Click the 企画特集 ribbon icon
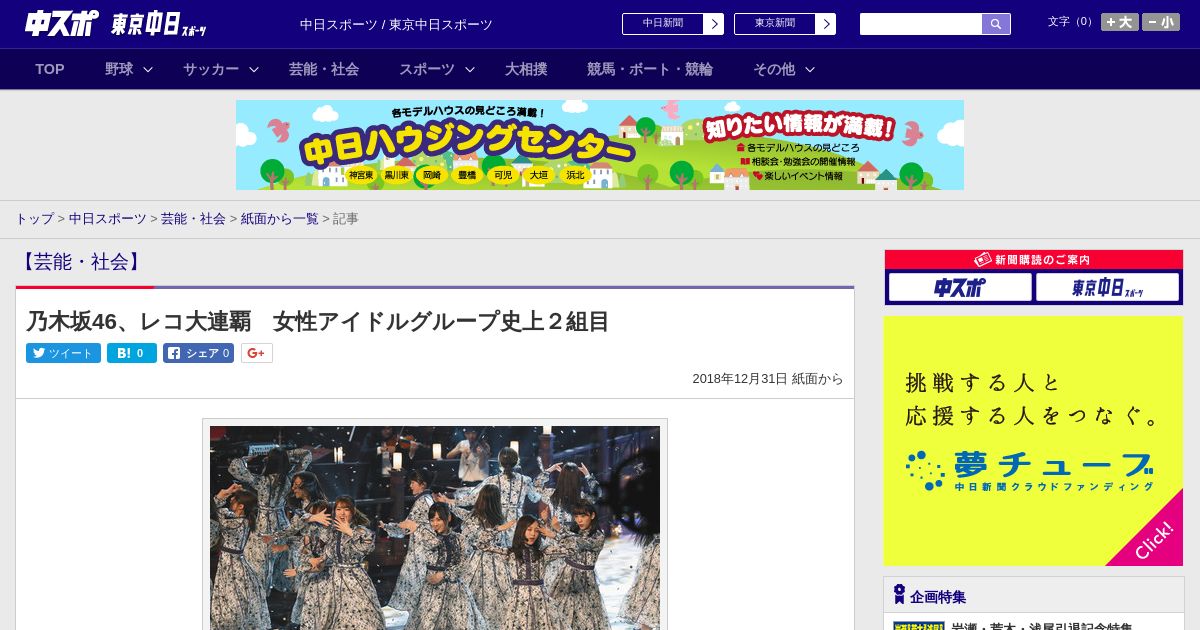Screen dimensions: 1200x630 click(x=899, y=594)
